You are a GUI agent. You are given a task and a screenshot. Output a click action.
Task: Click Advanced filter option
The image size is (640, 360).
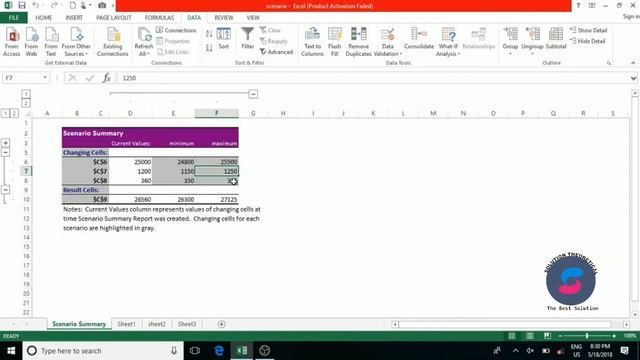click(276, 52)
